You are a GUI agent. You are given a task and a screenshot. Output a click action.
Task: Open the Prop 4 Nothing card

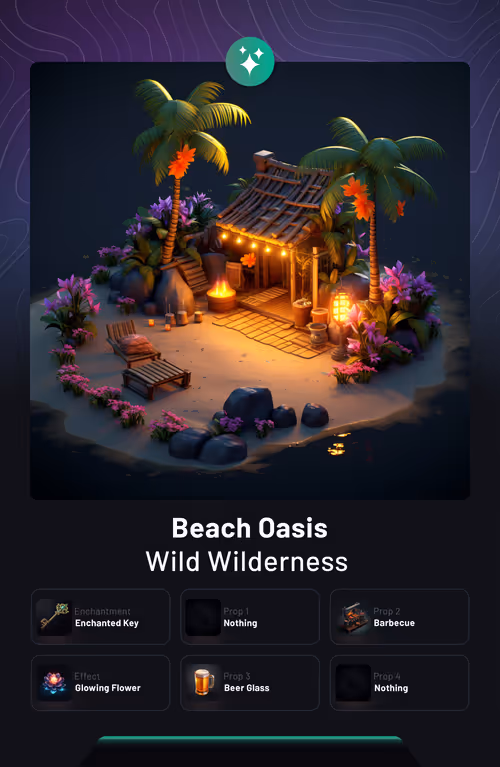[400, 683]
